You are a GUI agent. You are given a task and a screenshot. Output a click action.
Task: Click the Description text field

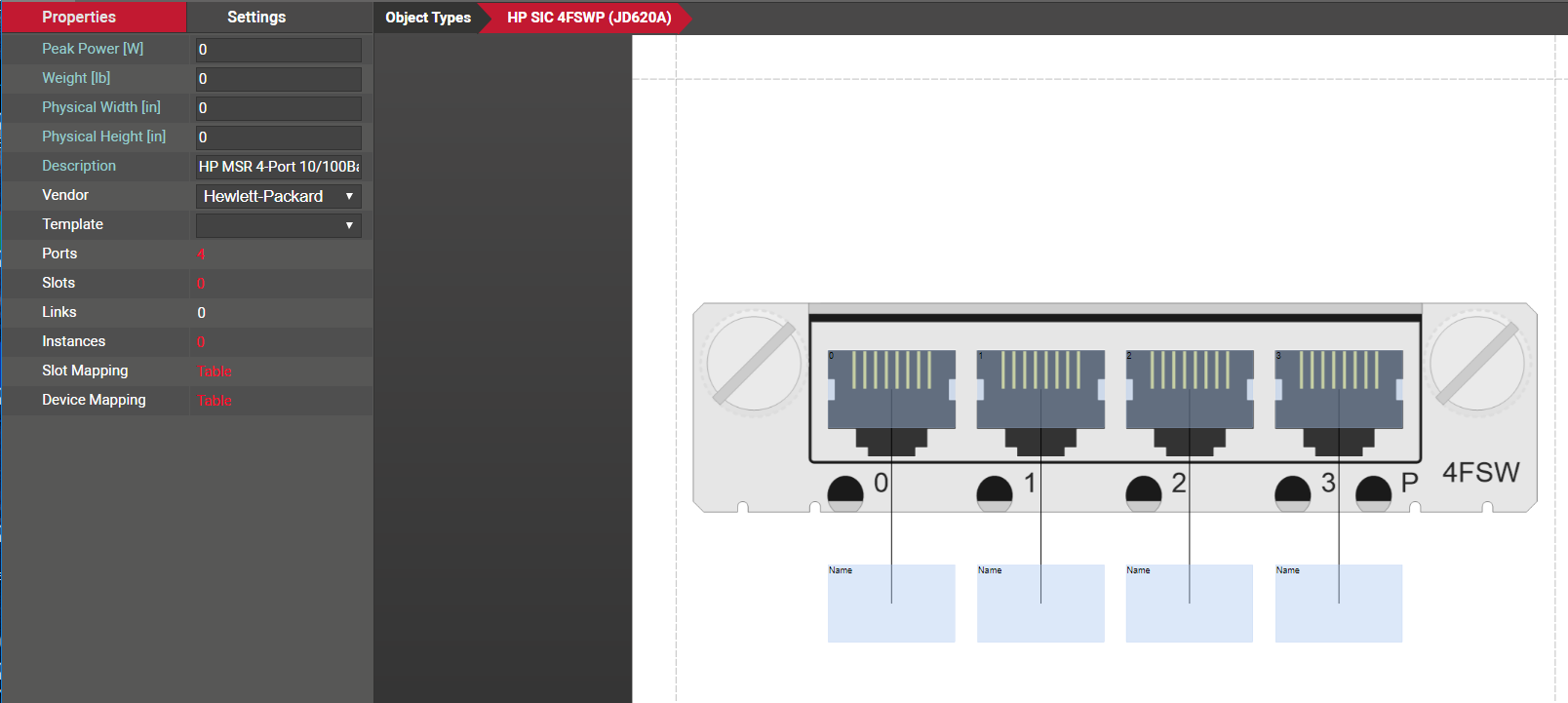(279, 167)
